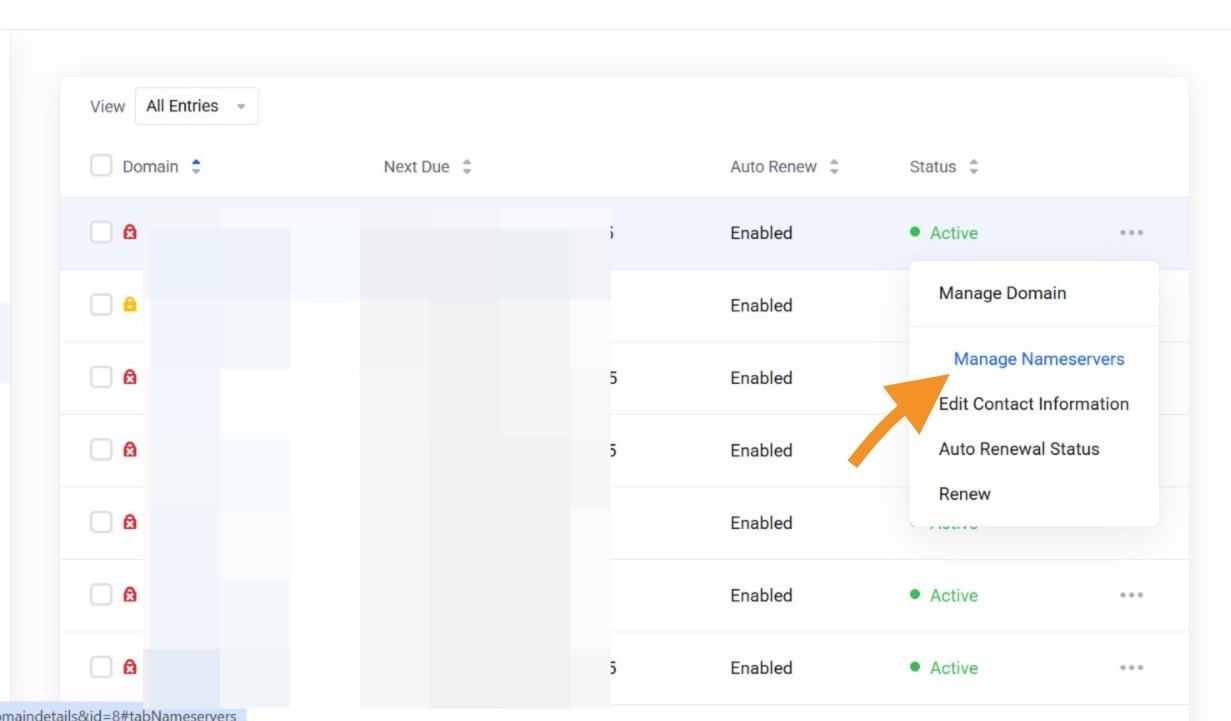Open three-dot menu in first domain row
Image resolution: width=1231 pixels, height=721 pixels.
(x=1131, y=233)
